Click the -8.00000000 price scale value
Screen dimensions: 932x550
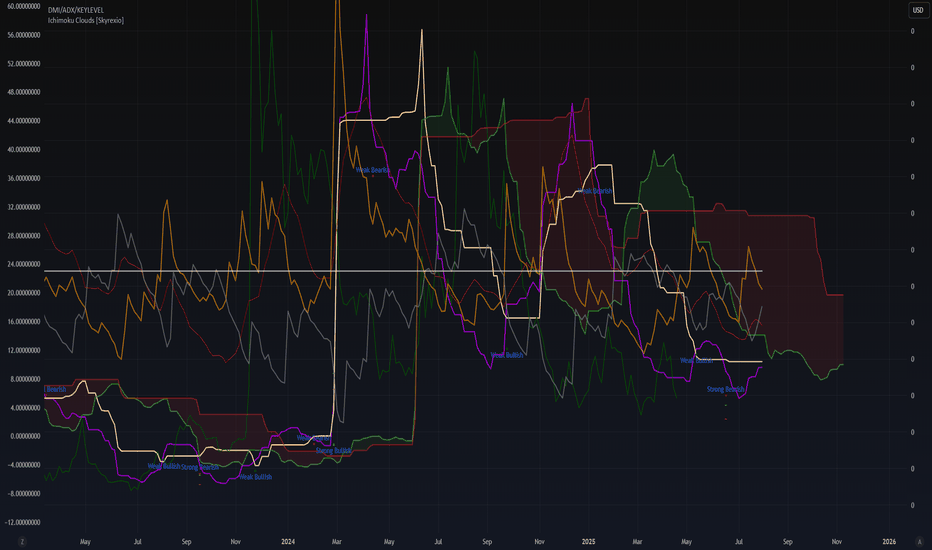click(24, 494)
